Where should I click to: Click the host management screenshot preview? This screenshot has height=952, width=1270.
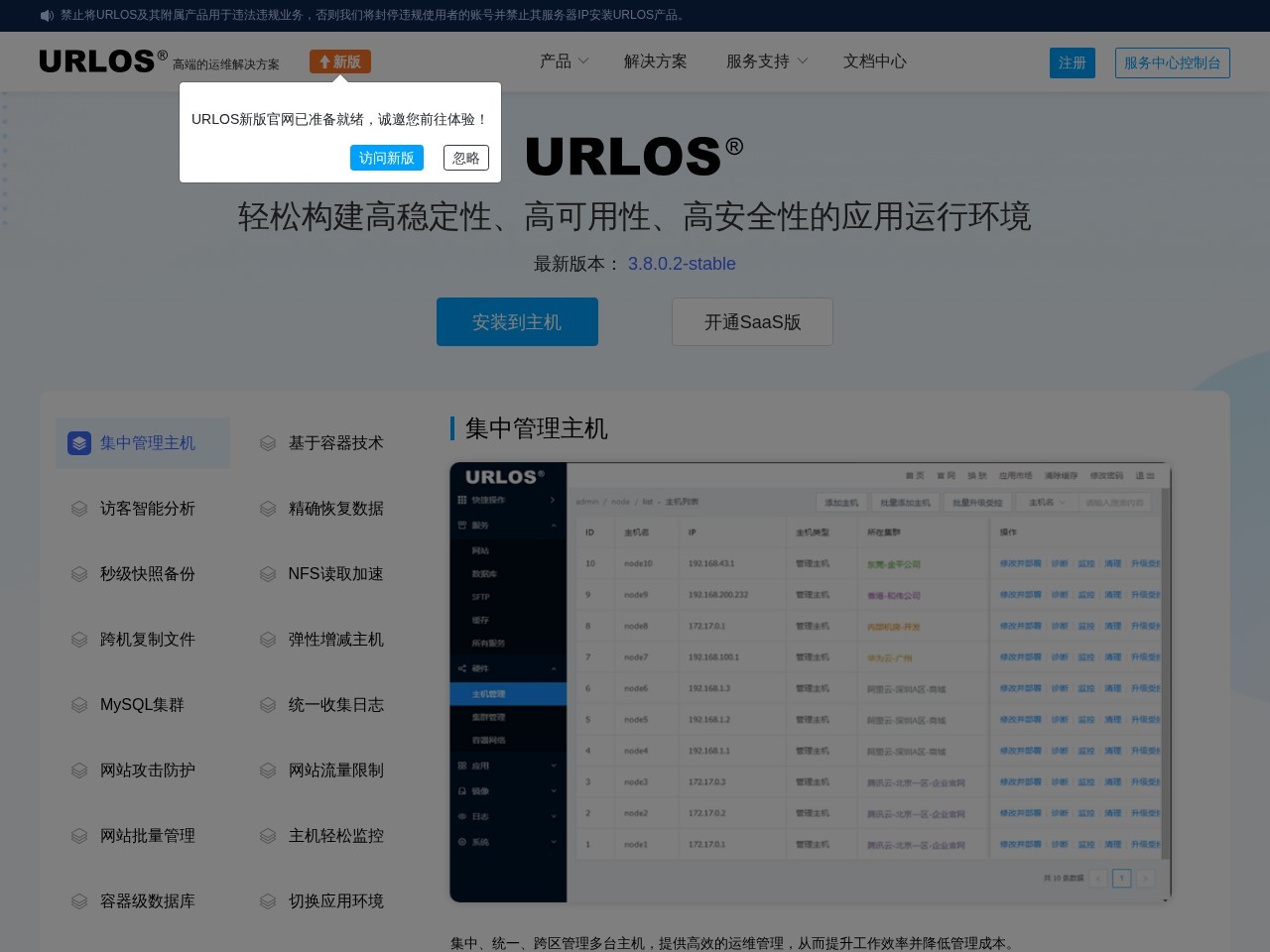click(x=810, y=682)
